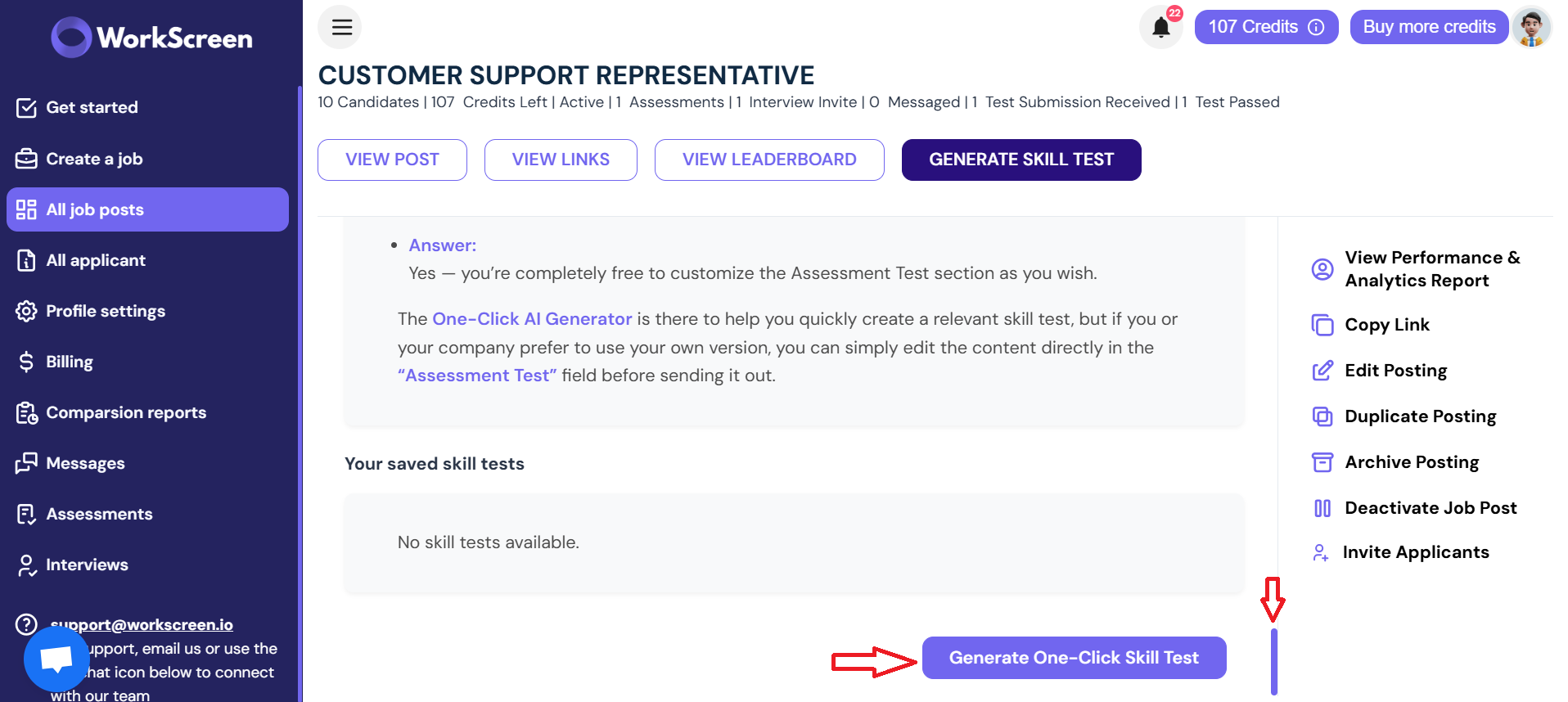Viewport: 1568px width, 702px height.
Task: Click the VIEW LEADERBOARD button
Action: coord(769,160)
